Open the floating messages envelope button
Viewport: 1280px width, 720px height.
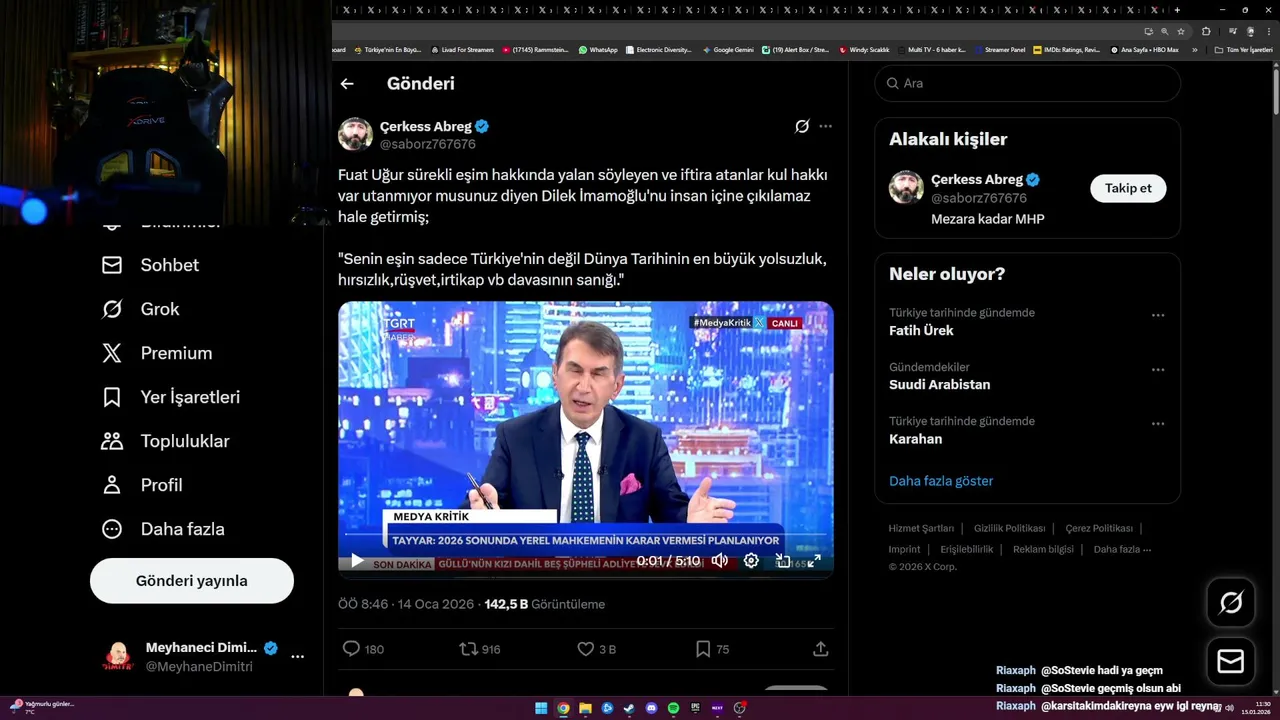(x=1231, y=661)
